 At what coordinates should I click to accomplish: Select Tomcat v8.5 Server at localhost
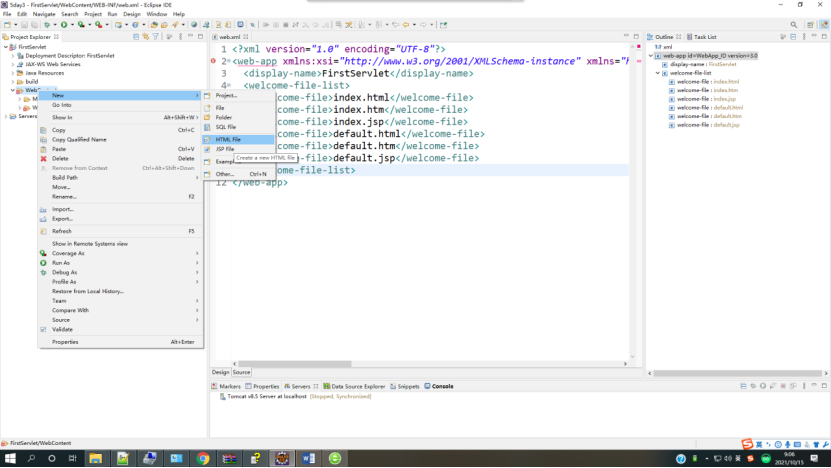[267, 396]
